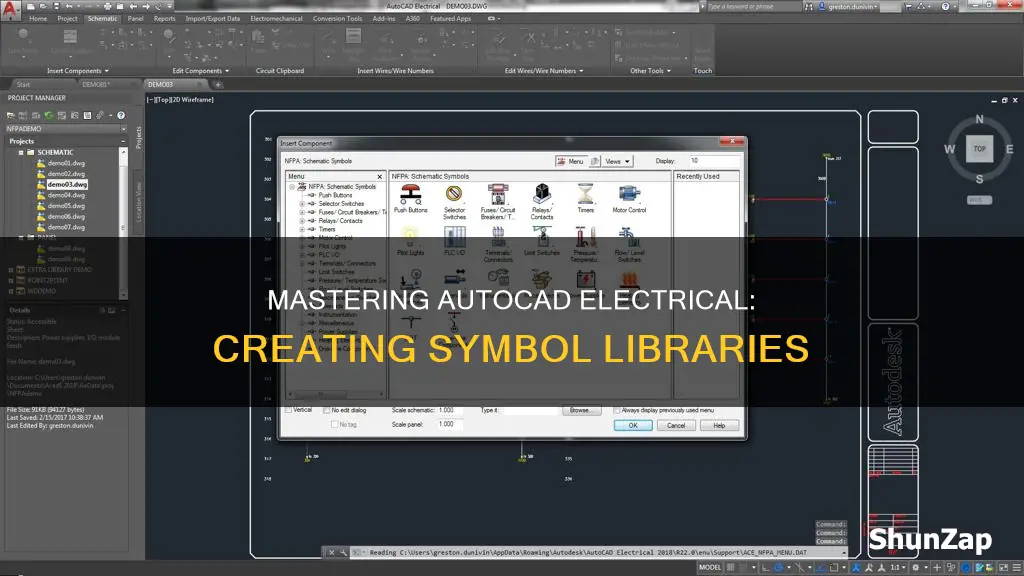This screenshot has height=576, width=1024.
Task: Select Push Buttons in Menu tree
Action: tap(335, 195)
